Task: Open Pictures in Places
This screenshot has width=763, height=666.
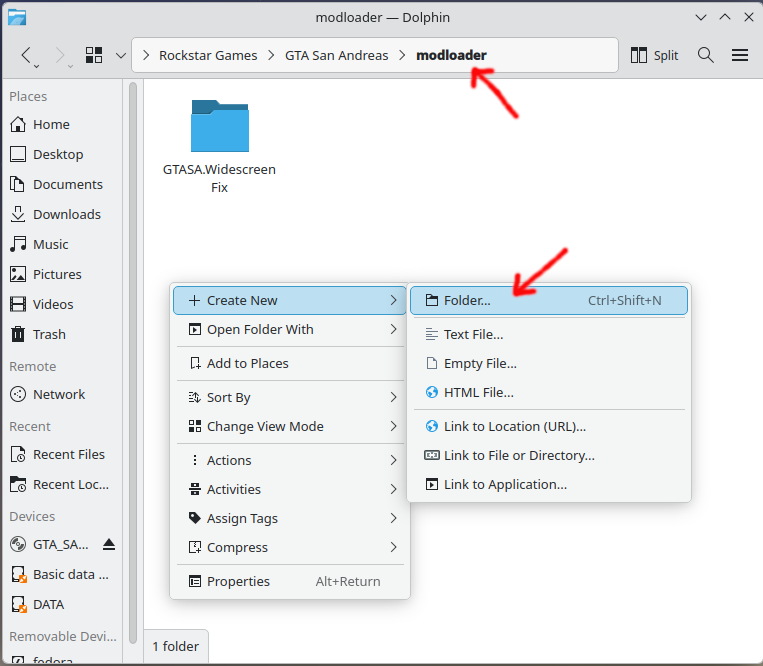Action: point(62,274)
